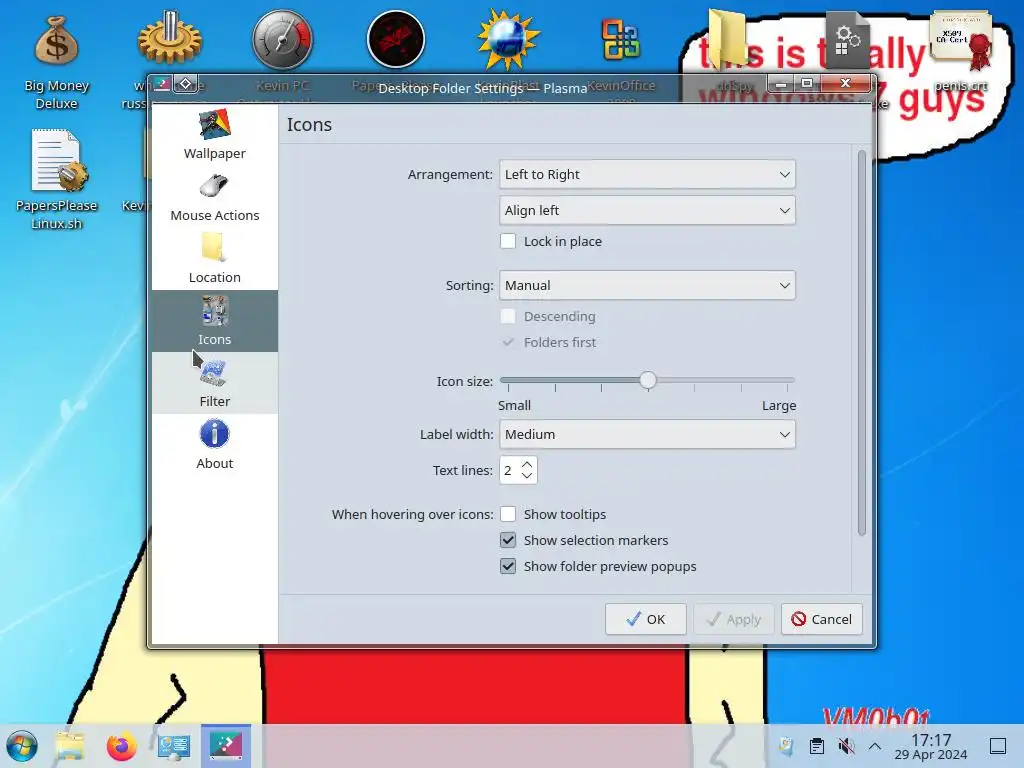
Task: Open the Start menu orb
Action: (22, 746)
